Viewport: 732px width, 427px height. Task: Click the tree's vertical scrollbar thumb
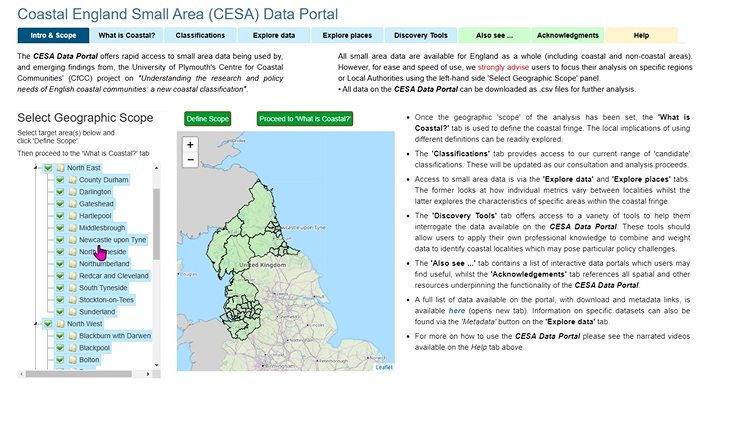click(x=156, y=224)
